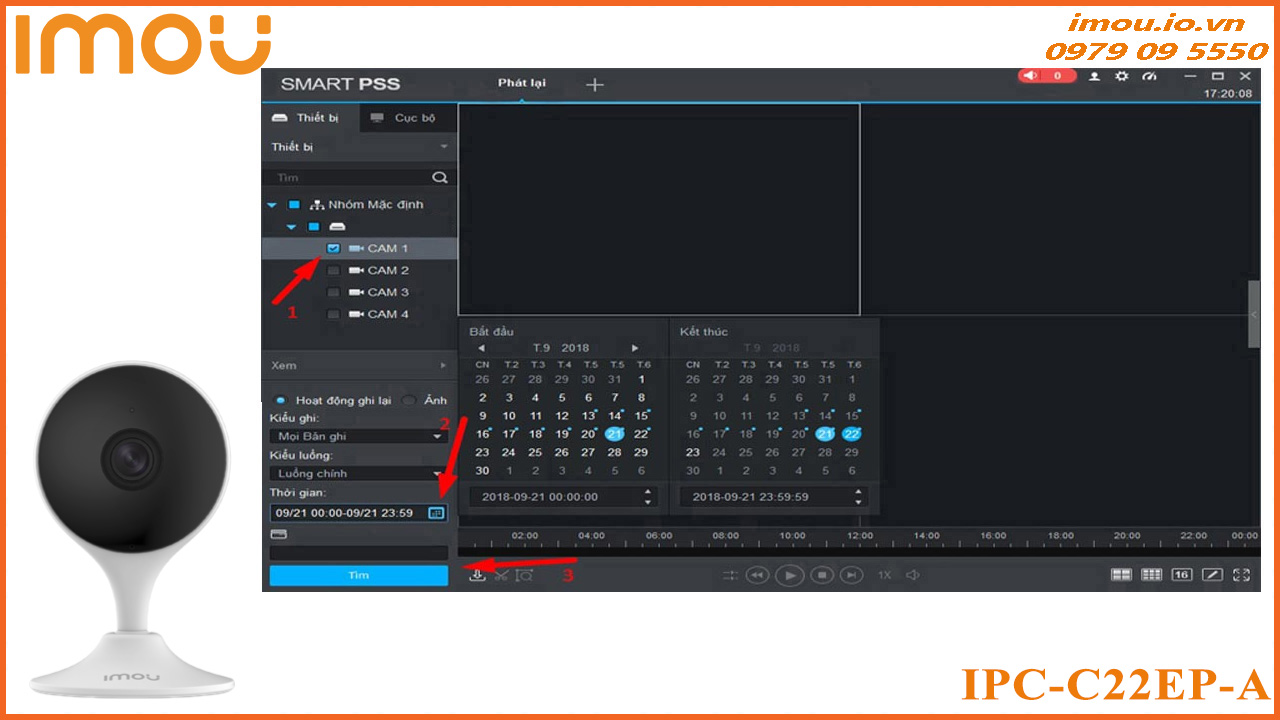Click the download recording icon

pyautogui.click(x=478, y=575)
